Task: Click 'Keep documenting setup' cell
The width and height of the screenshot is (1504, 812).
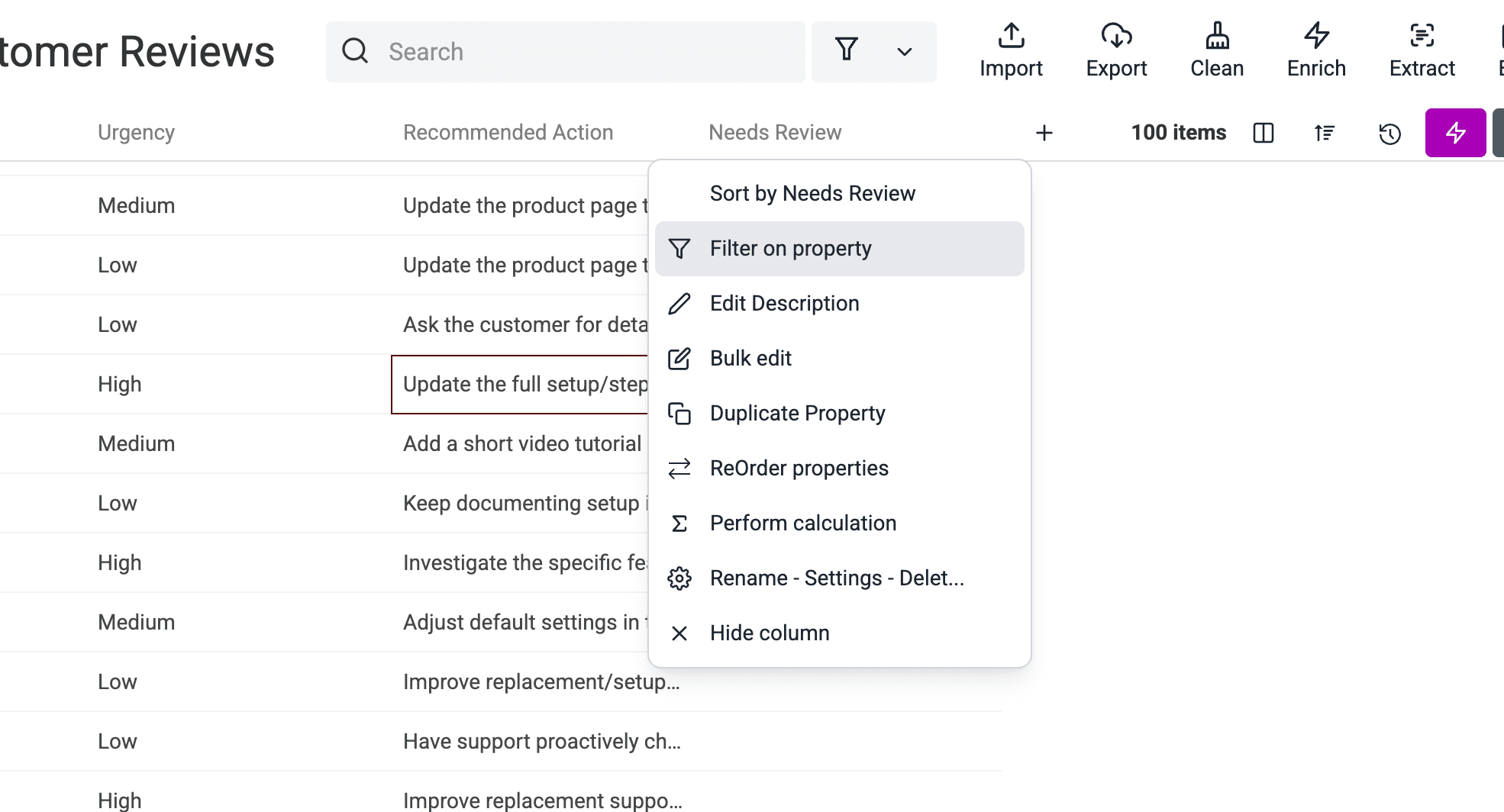Action: [x=520, y=504]
